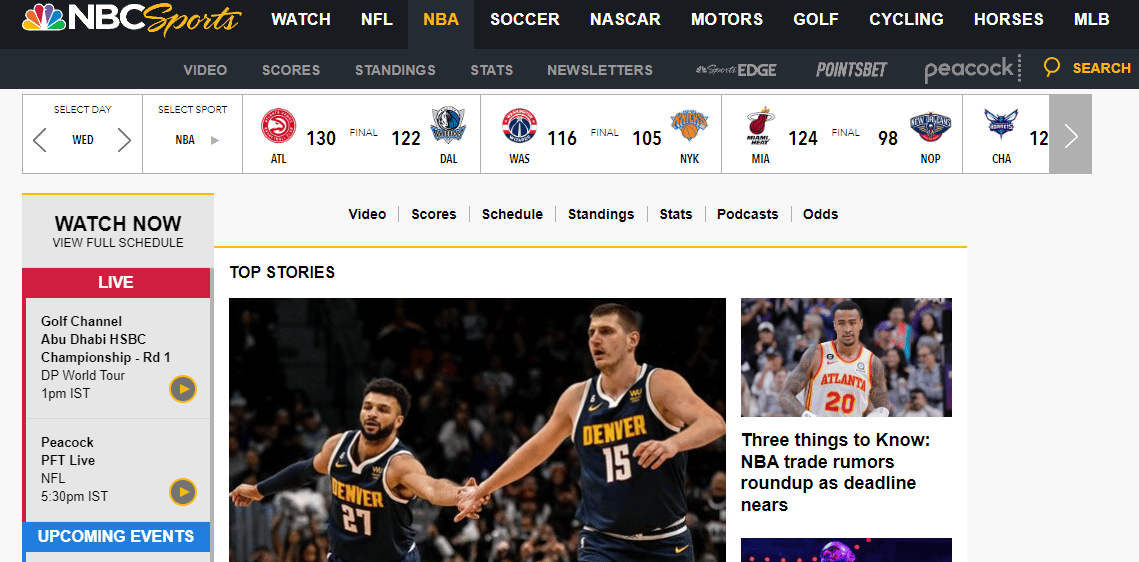Viewport: 1139px width, 562px height.
Task: Open VIDEO in the dark subnav
Action: 205,70
